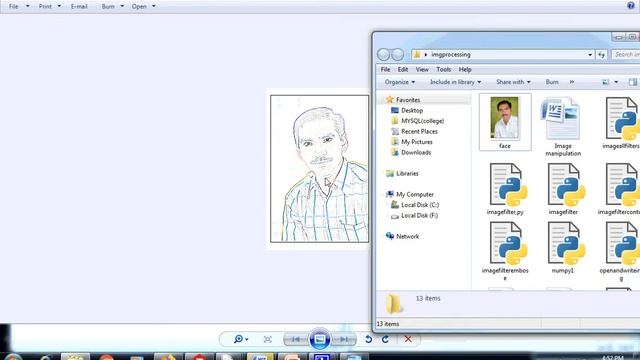Viewport: 640px width, 360px height.
Task: Expand the Organize dropdown
Action: 400,82
